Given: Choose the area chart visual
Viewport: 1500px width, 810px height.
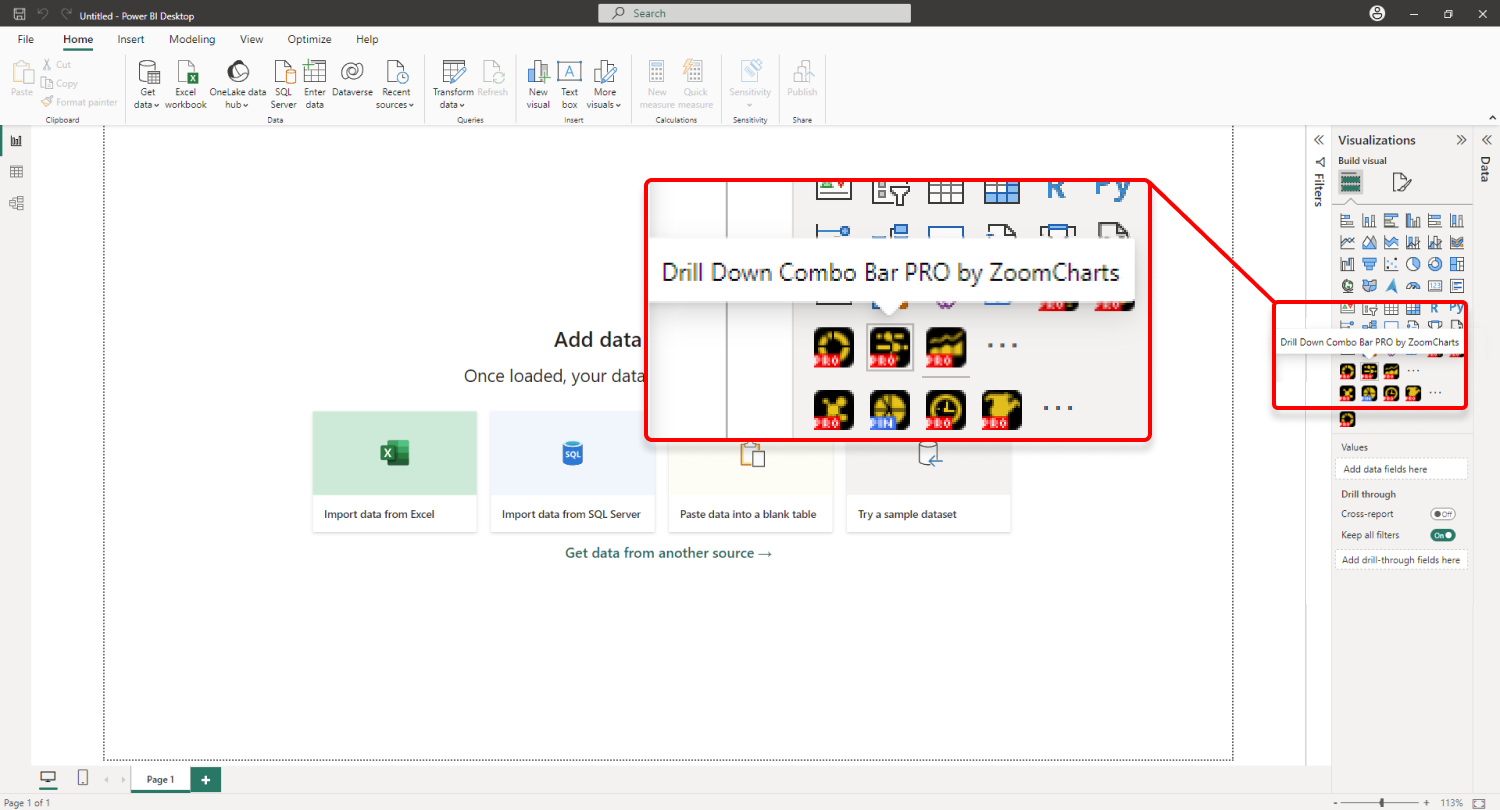Looking at the screenshot, I should [x=1369, y=243].
